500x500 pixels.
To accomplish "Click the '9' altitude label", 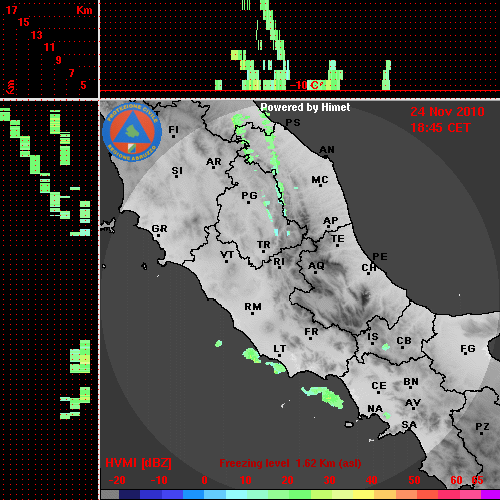I will (x=59, y=60).
